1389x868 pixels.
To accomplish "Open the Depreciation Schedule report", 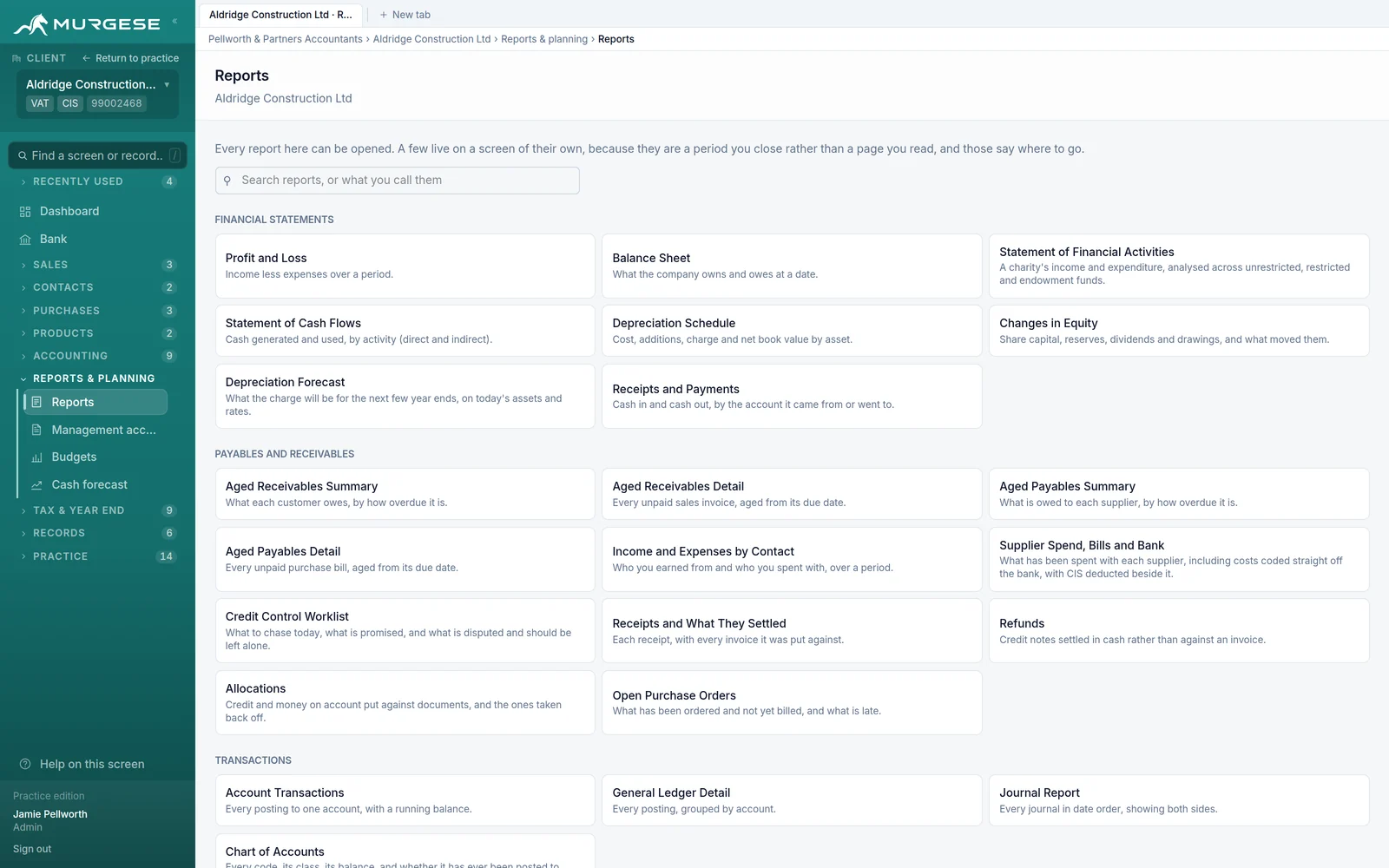I will pyautogui.click(x=792, y=331).
